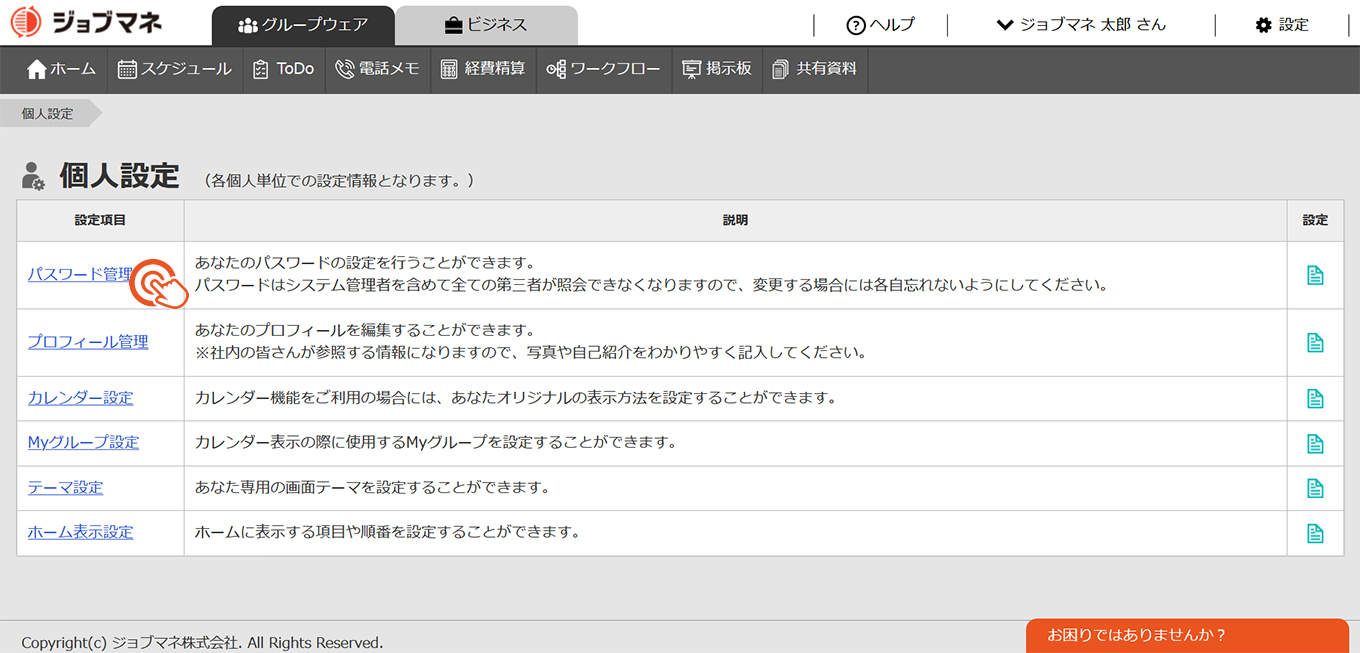Click the document icon in the カレンダー設定 row
Screen dimensions: 1360x653
pos(1315,399)
